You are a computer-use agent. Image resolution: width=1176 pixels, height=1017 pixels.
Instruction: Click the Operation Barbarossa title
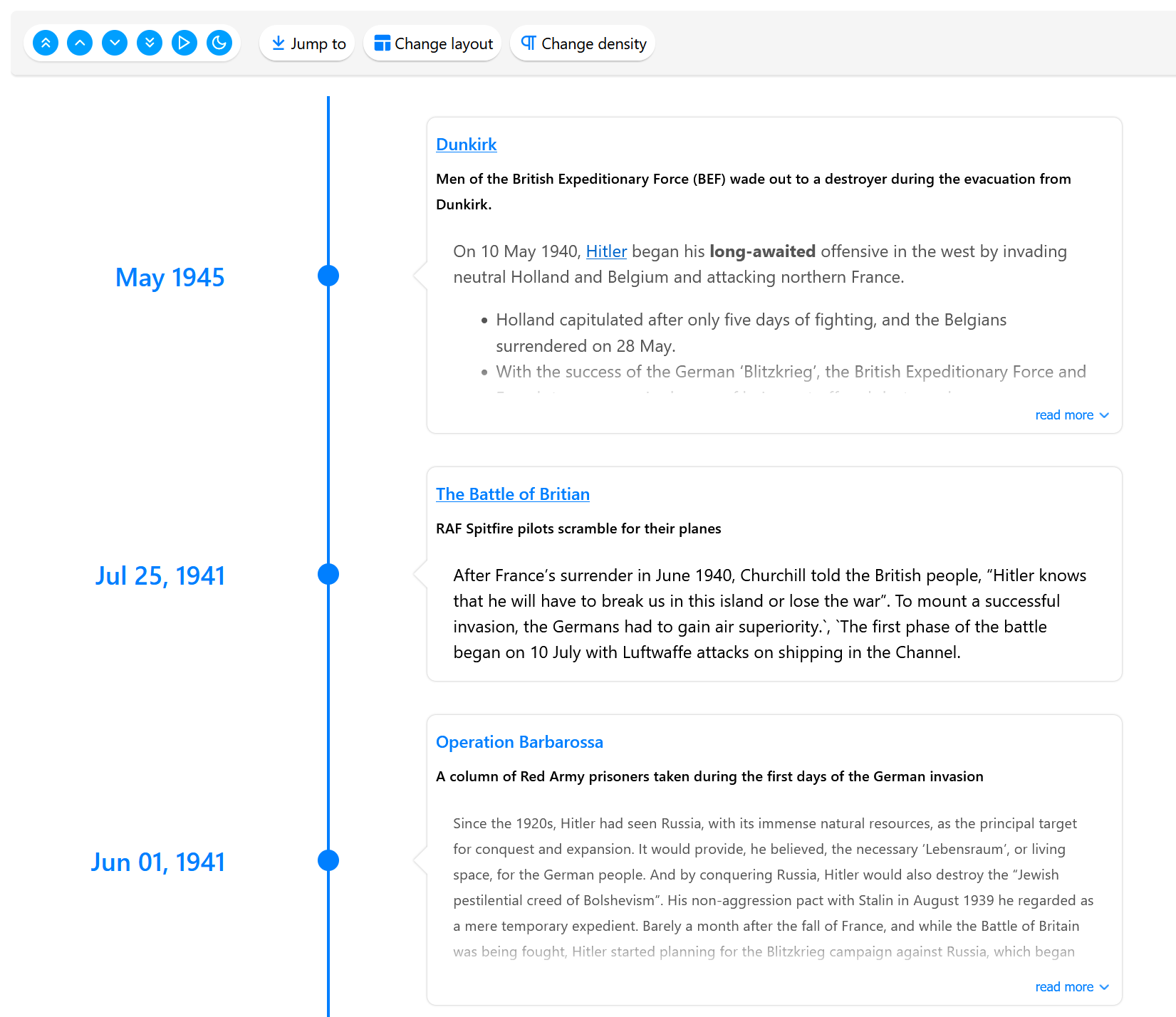pos(519,742)
